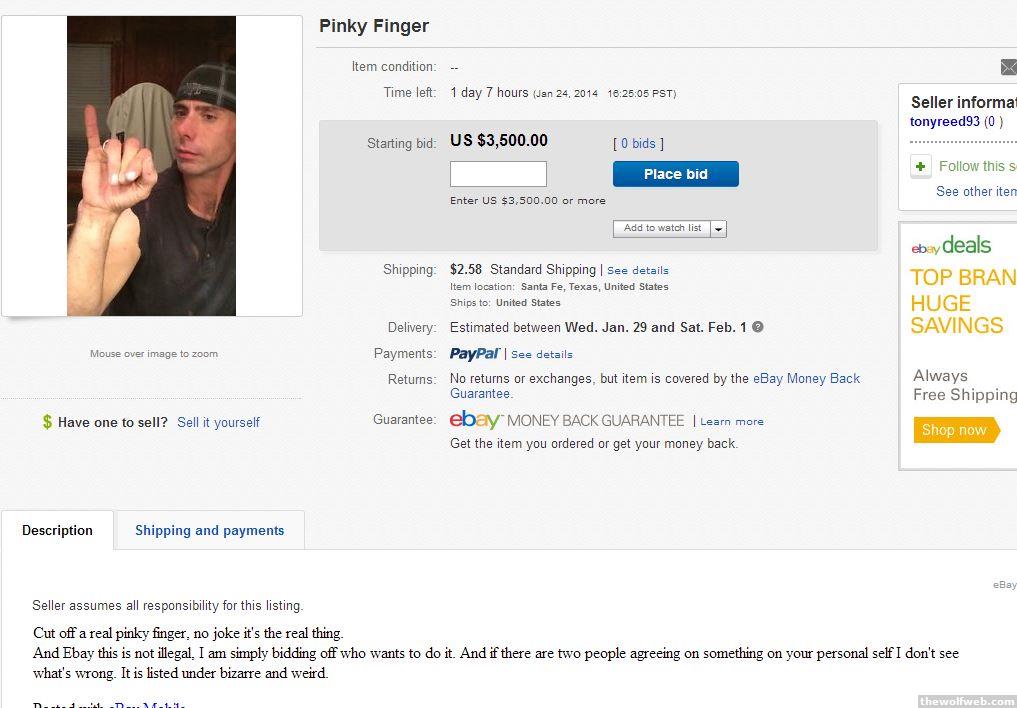Open shipping See details link
Screen dimensions: 1017x708
(x=637, y=270)
